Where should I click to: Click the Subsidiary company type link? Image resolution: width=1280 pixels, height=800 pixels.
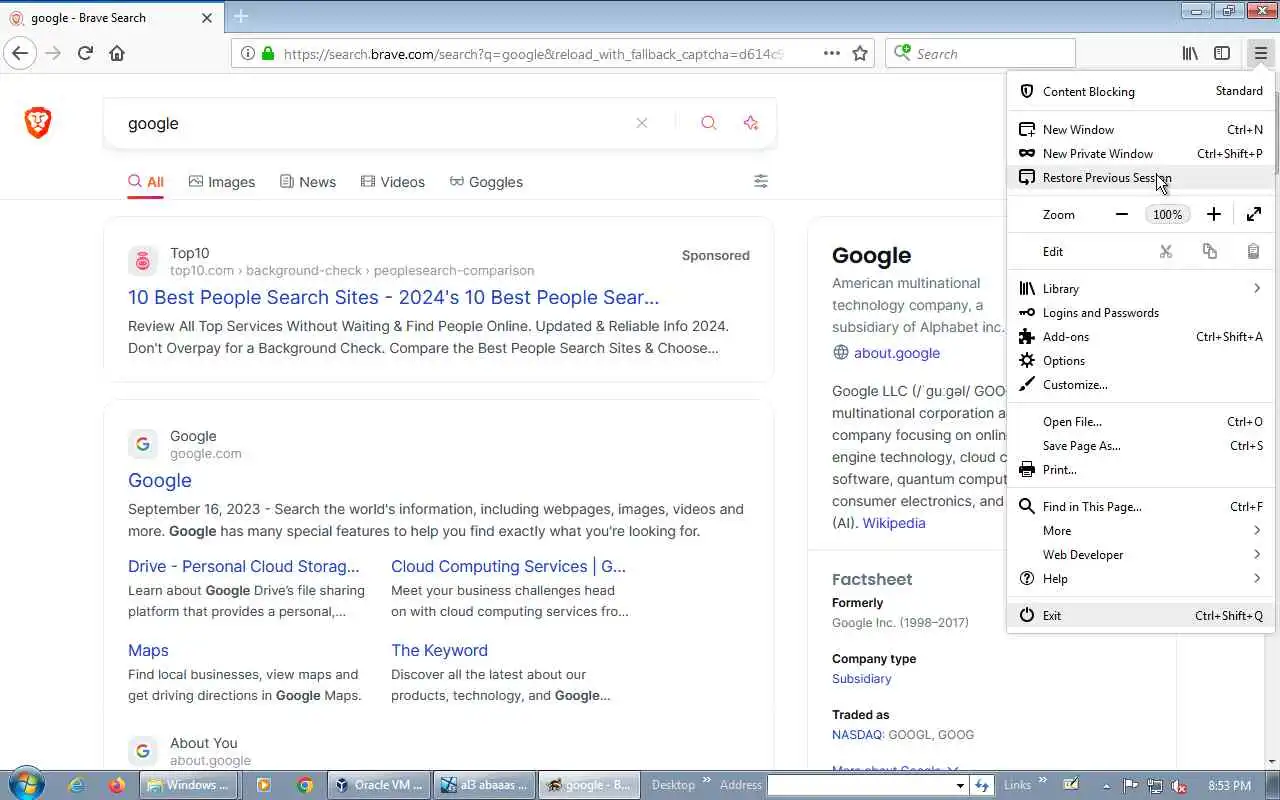coord(861,678)
